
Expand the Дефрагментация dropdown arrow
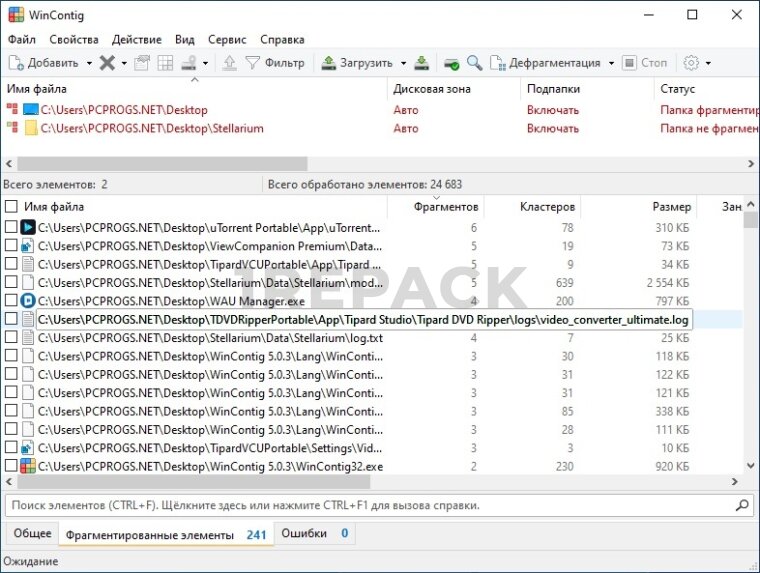point(610,63)
